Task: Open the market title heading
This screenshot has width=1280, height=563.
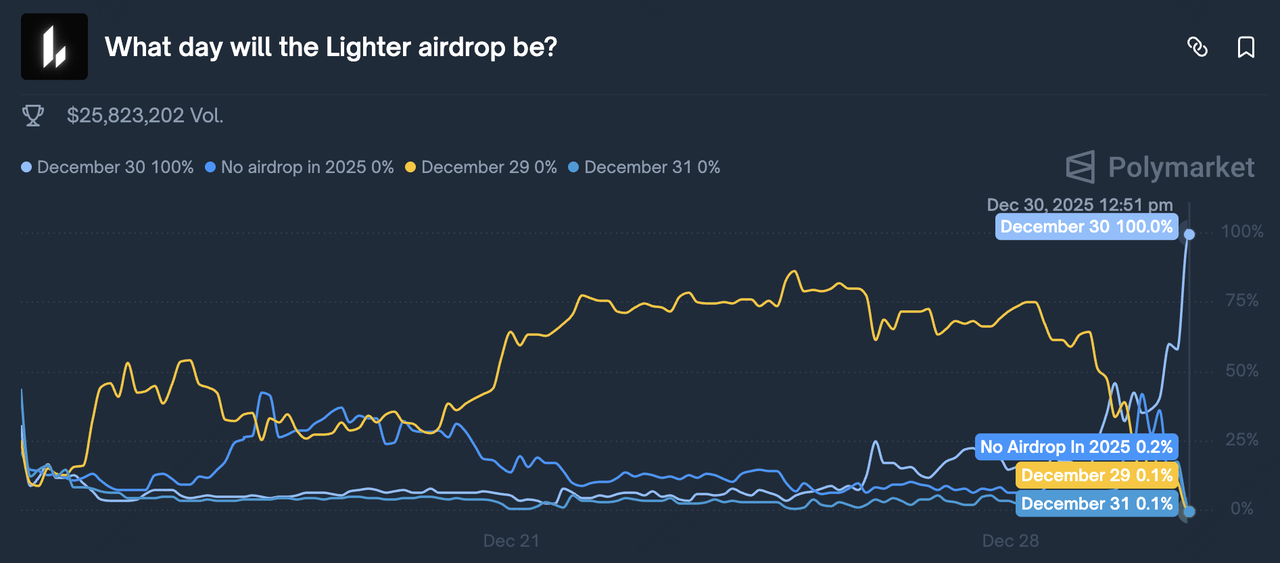Action: point(330,47)
